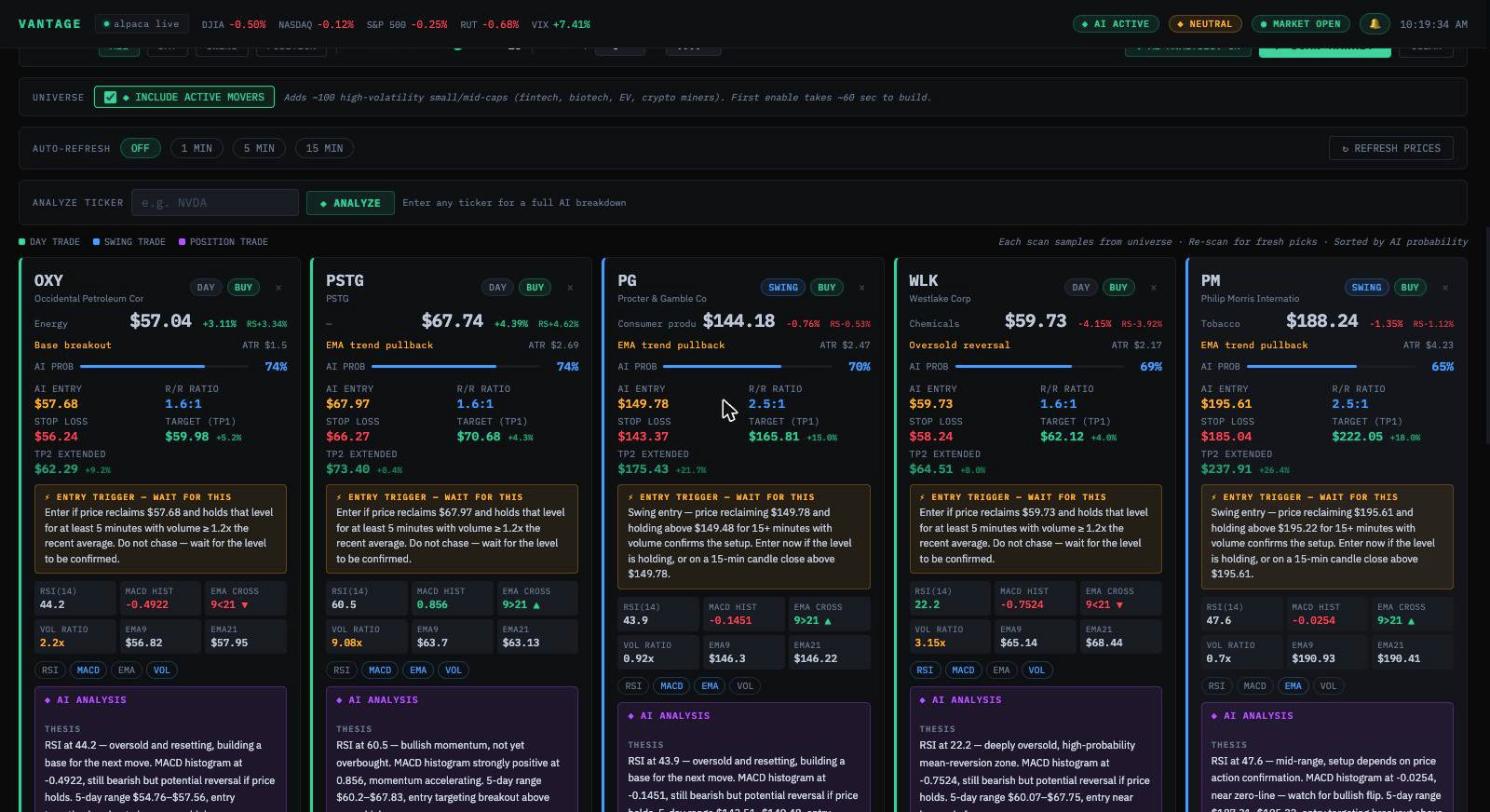
Task: Toggle EMA chip on PSTG card
Action: click(x=418, y=670)
